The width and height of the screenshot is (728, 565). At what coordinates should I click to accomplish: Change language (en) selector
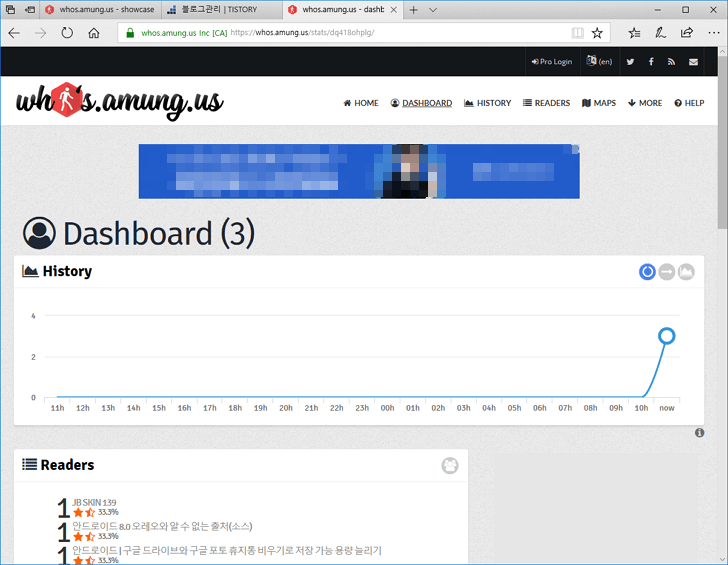coord(599,61)
